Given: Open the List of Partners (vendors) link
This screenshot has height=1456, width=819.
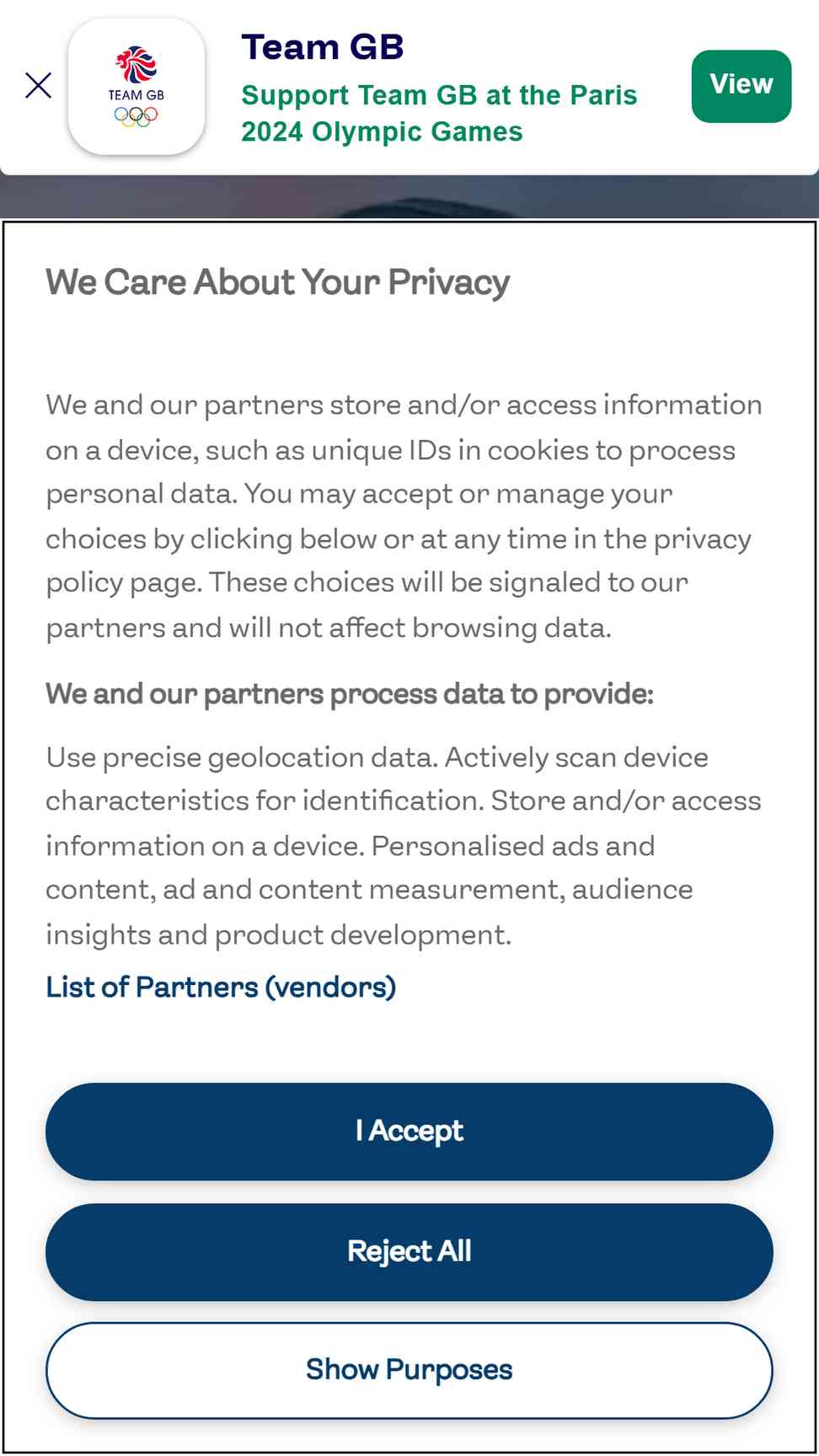Looking at the screenshot, I should (x=221, y=987).
